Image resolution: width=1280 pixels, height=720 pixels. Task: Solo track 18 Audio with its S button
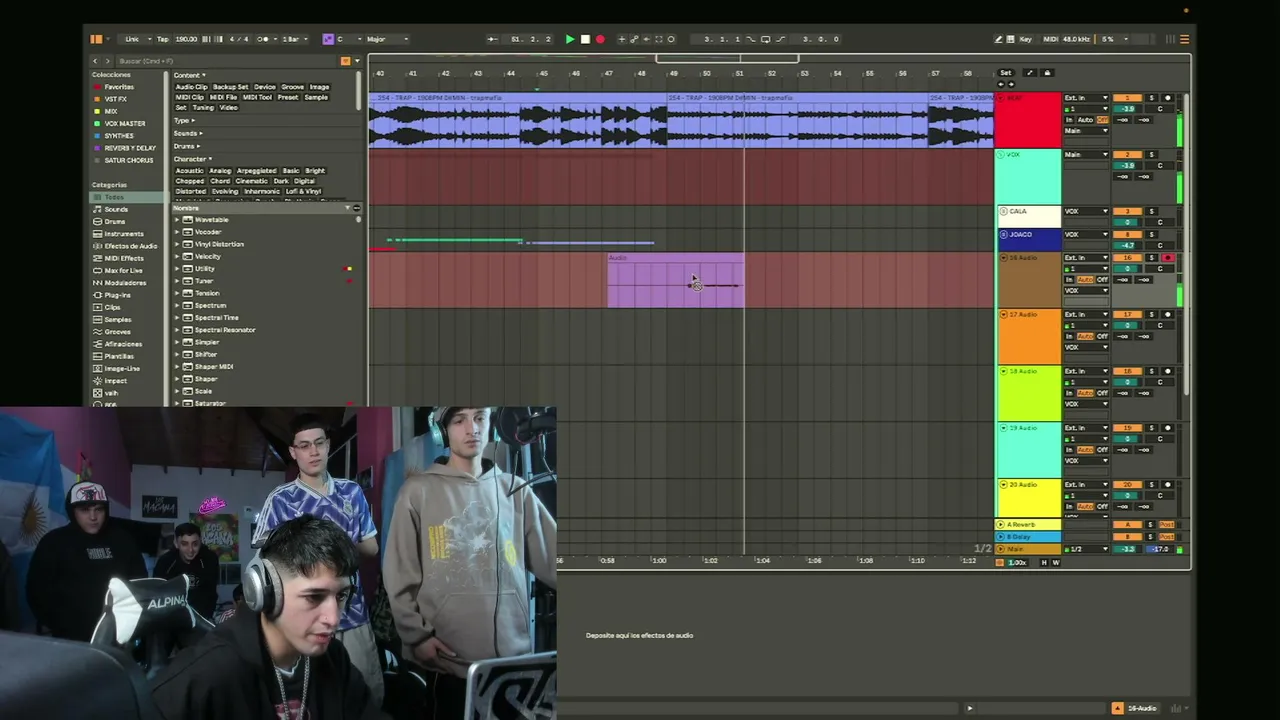[x=1151, y=371]
